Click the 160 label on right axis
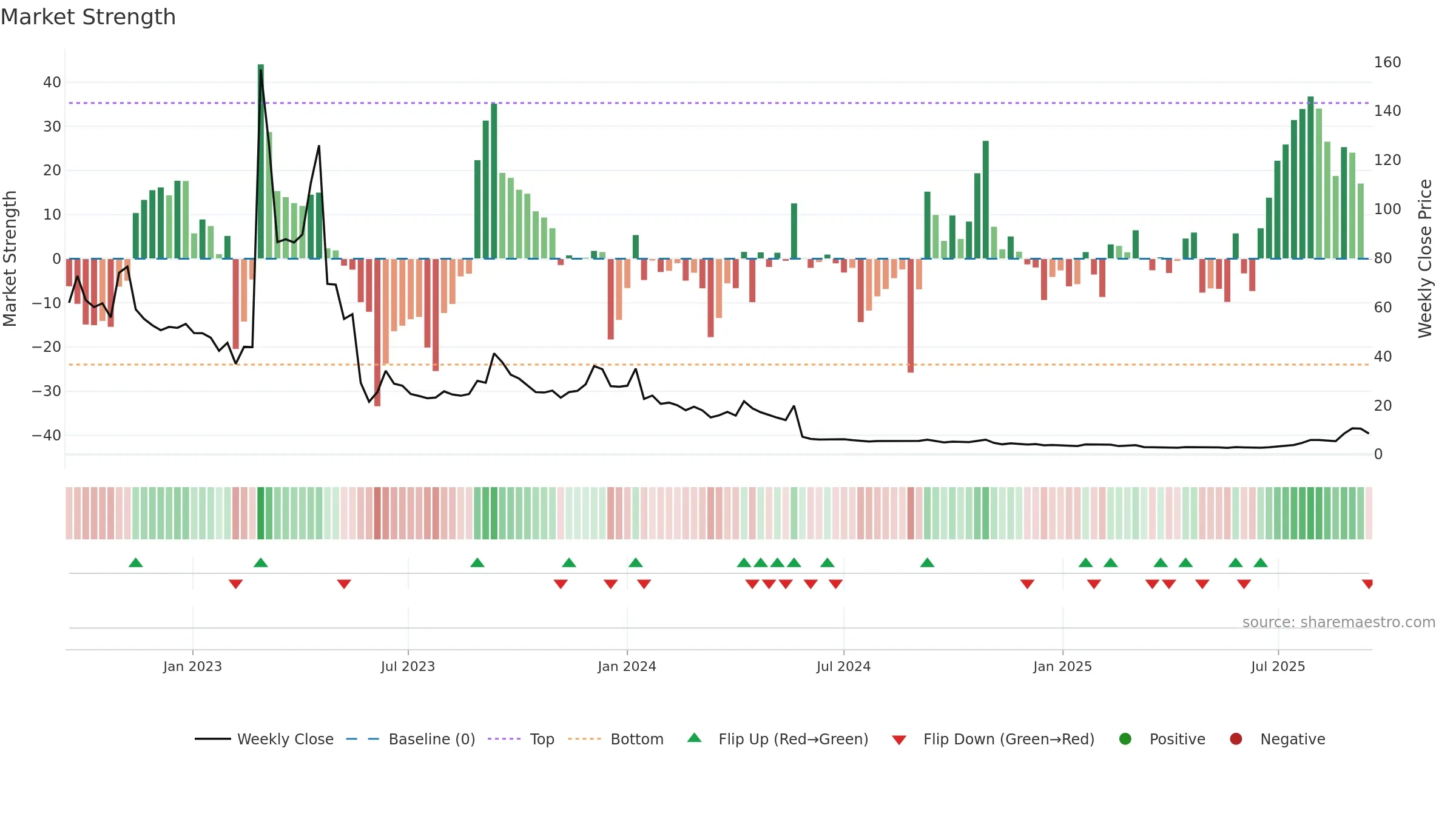The image size is (1456, 819). coord(1387,62)
